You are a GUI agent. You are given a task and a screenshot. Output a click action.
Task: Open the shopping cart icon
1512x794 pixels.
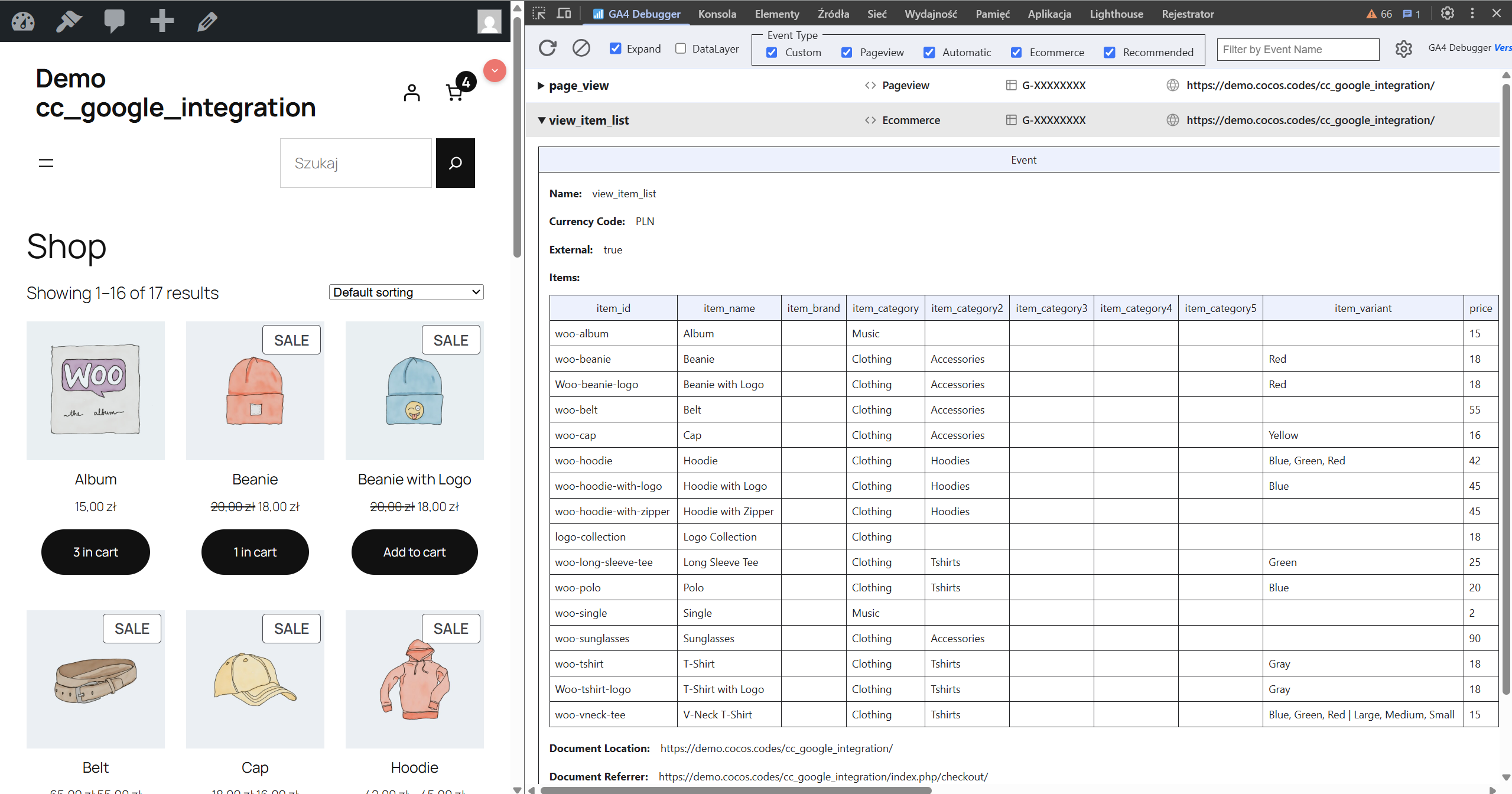click(455, 92)
